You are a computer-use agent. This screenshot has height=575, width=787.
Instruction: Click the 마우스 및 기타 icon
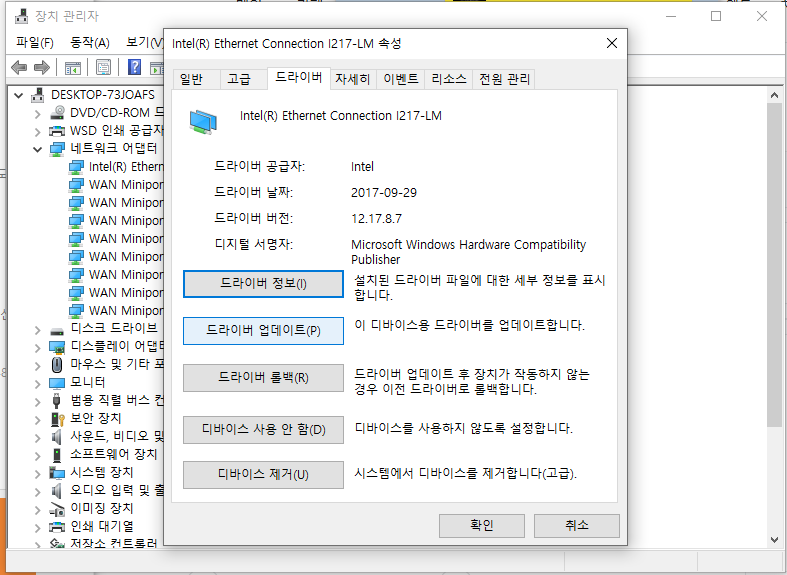coord(57,364)
